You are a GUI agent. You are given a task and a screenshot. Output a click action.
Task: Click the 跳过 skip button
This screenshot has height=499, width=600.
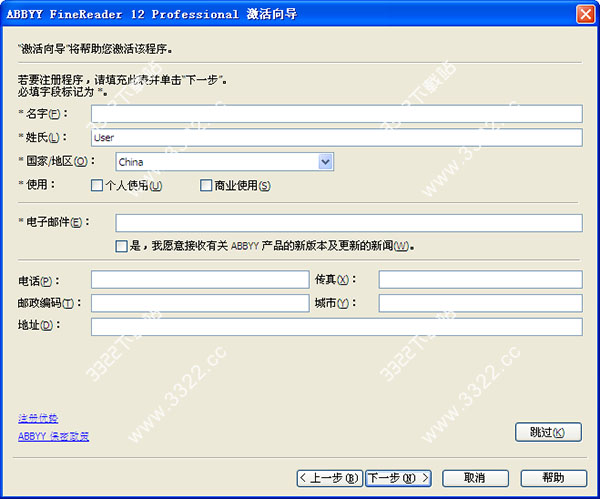tap(548, 432)
